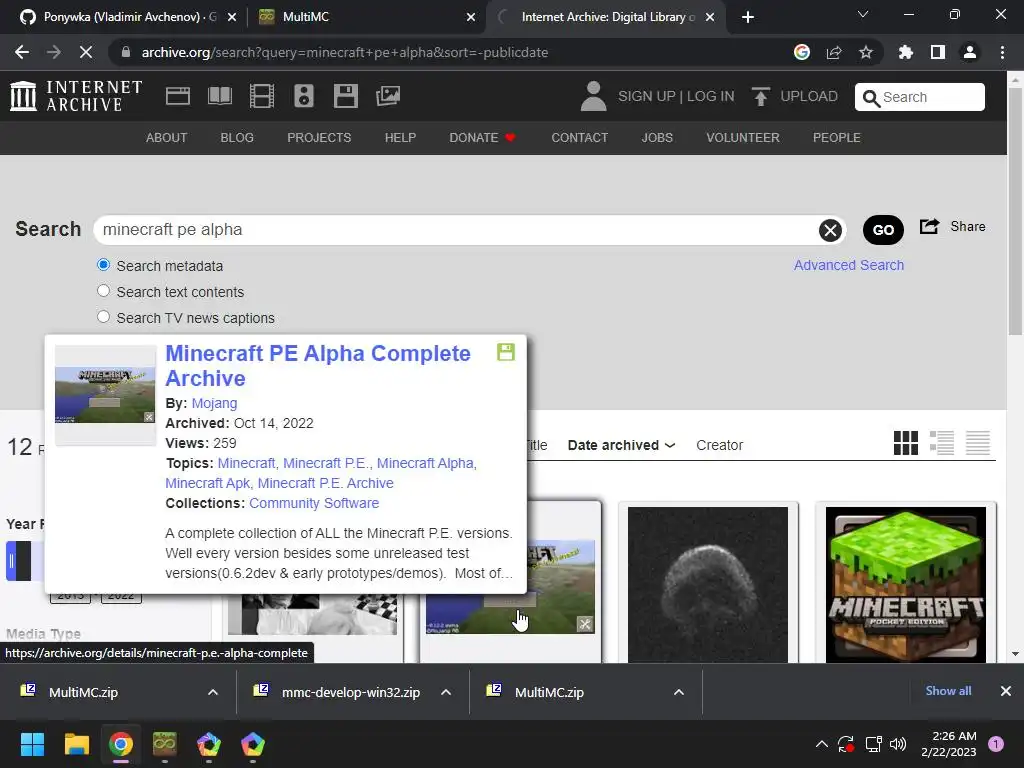This screenshot has height=768, width=1024.
Task: Open DONATE menu item
Action: [x=483, y=138]
